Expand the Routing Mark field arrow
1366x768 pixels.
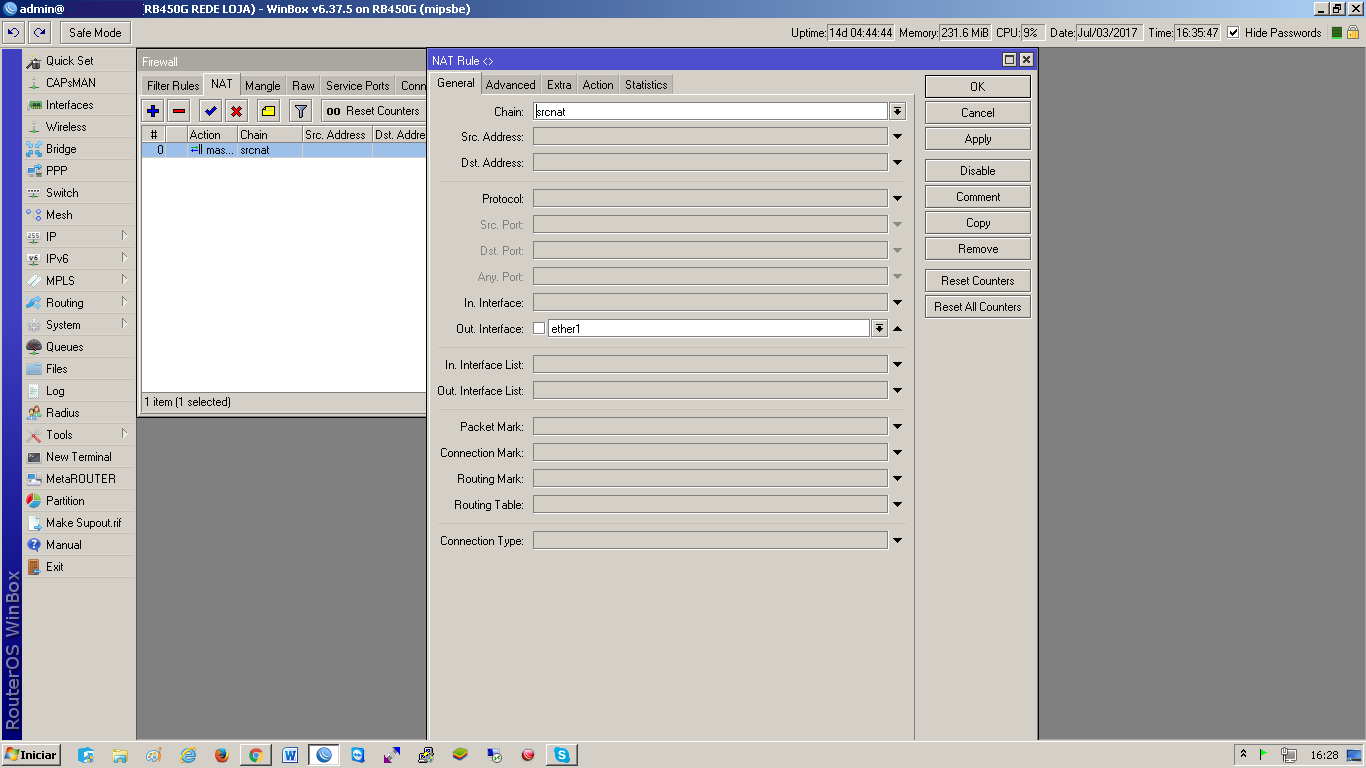(897, 479)
